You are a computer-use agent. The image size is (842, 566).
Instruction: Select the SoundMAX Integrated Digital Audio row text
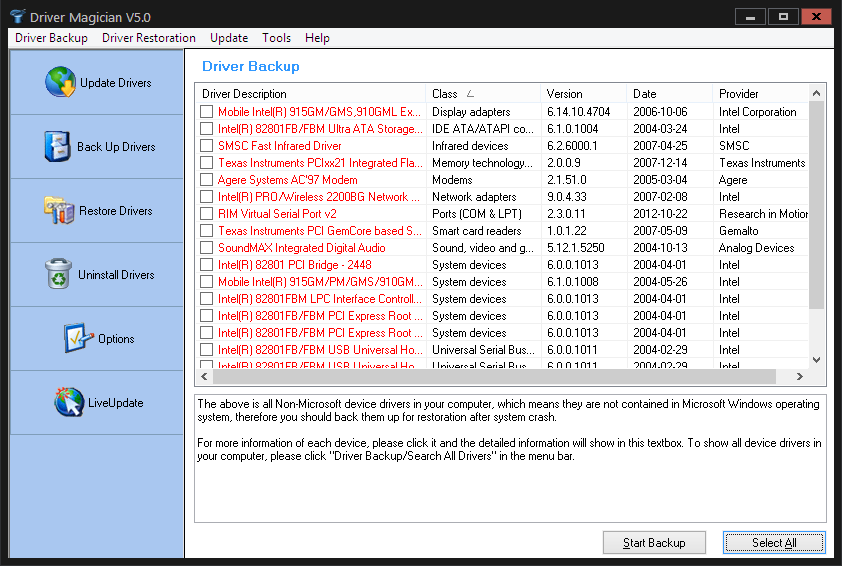click(302, 248)
